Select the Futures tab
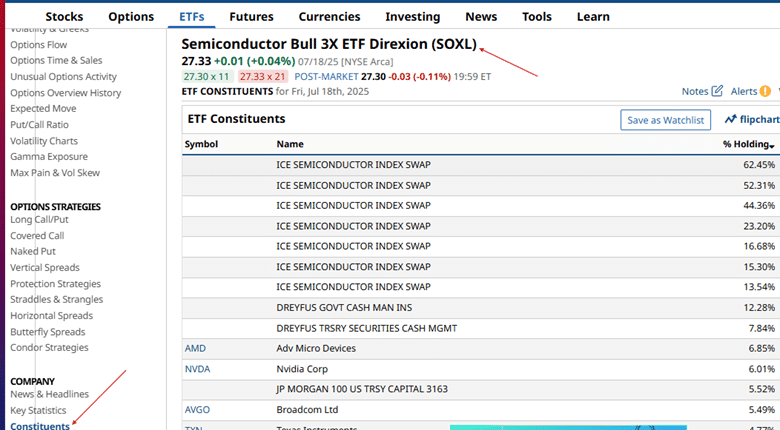Screen dimensions: 780x430 [251, 16]
